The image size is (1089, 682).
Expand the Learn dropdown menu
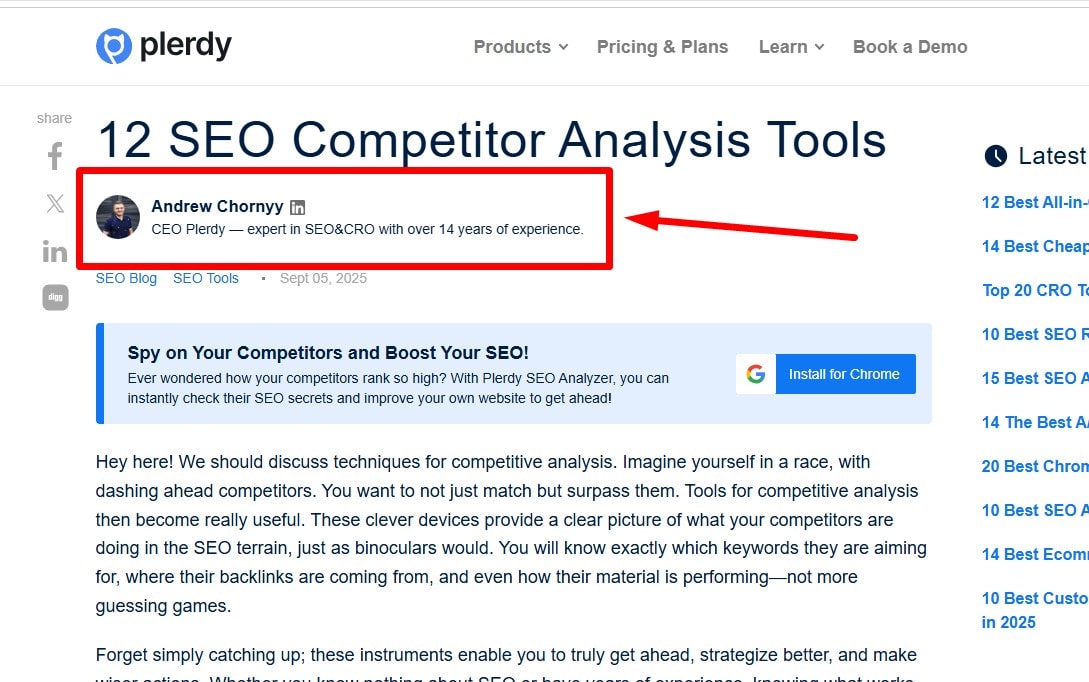click(791, 46)
